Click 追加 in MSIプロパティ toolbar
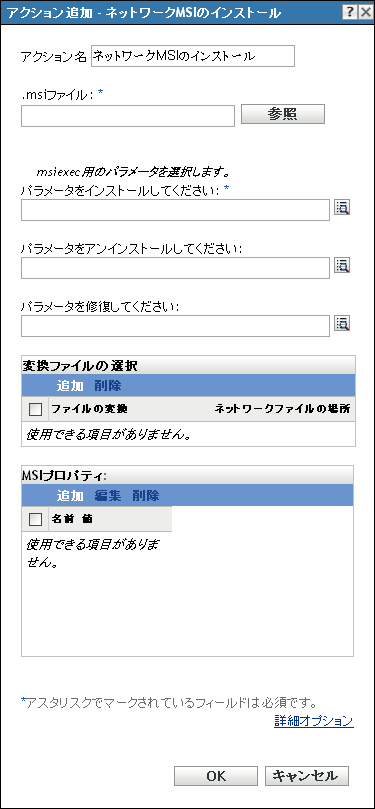 coord(70,495)
